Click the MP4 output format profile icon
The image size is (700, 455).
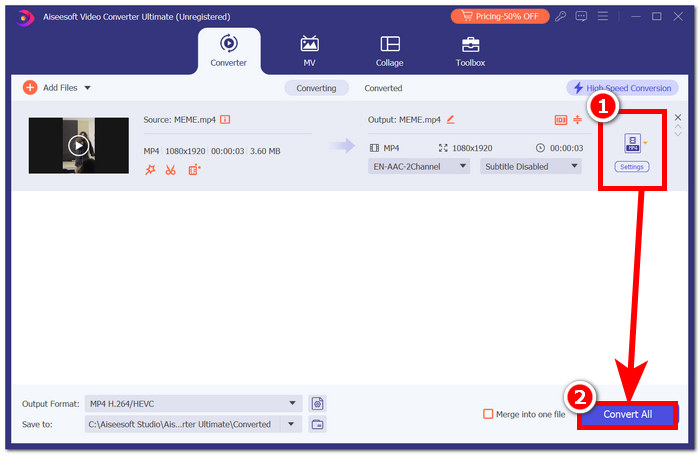tap(632, 143)
